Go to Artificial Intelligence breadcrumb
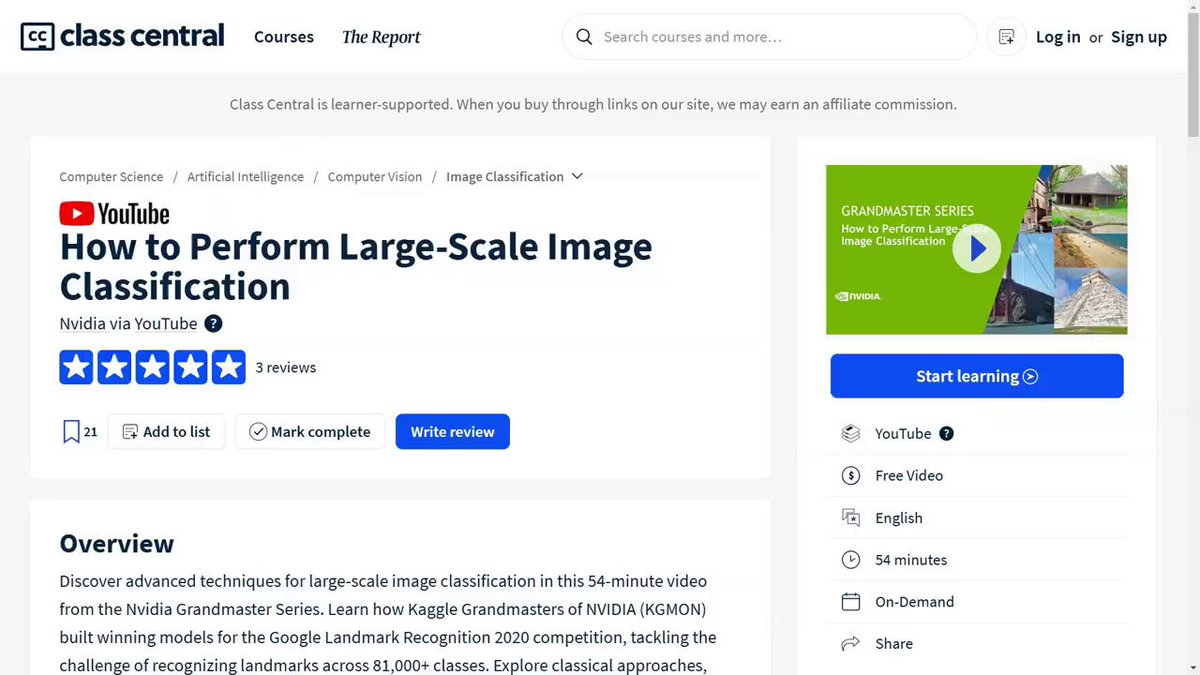The width and height of the screenshot is (1200, 675). click(245, 177)
